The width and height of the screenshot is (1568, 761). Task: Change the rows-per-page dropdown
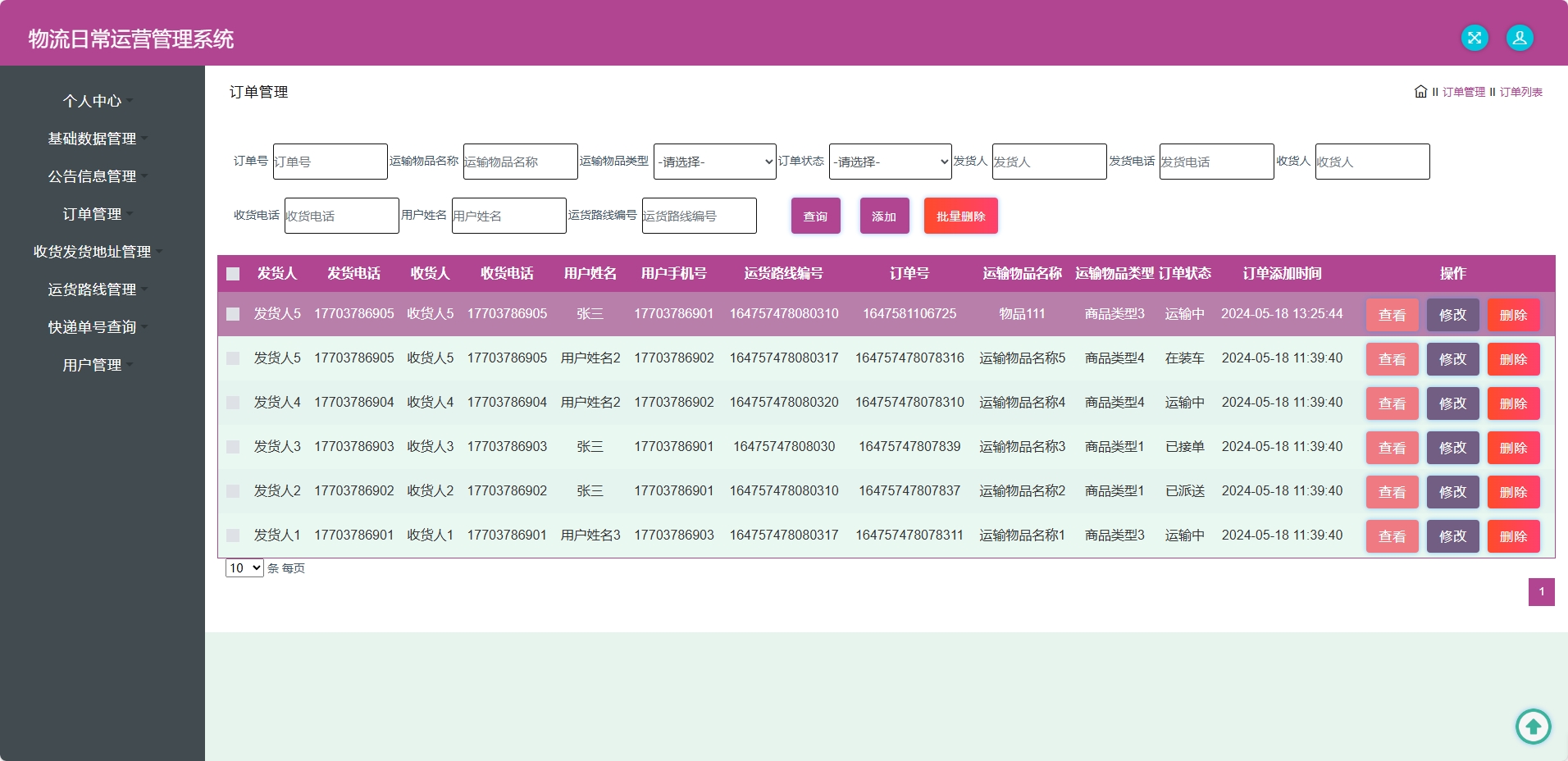tap(244, 568)
